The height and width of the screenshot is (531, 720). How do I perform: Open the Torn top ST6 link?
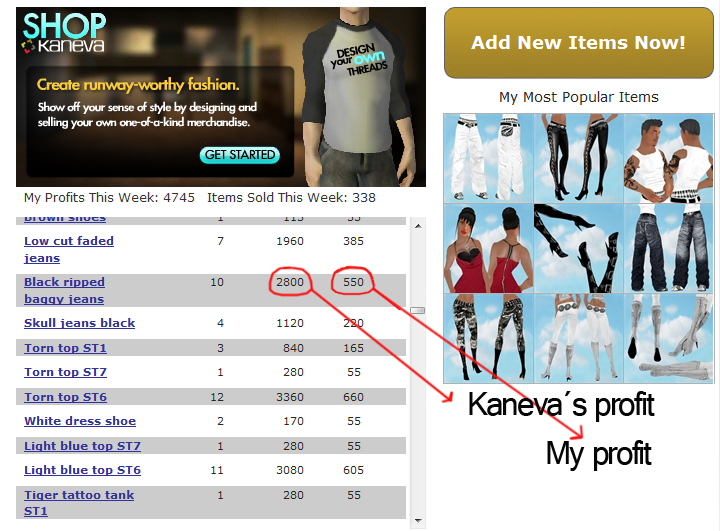click(65, 397)
